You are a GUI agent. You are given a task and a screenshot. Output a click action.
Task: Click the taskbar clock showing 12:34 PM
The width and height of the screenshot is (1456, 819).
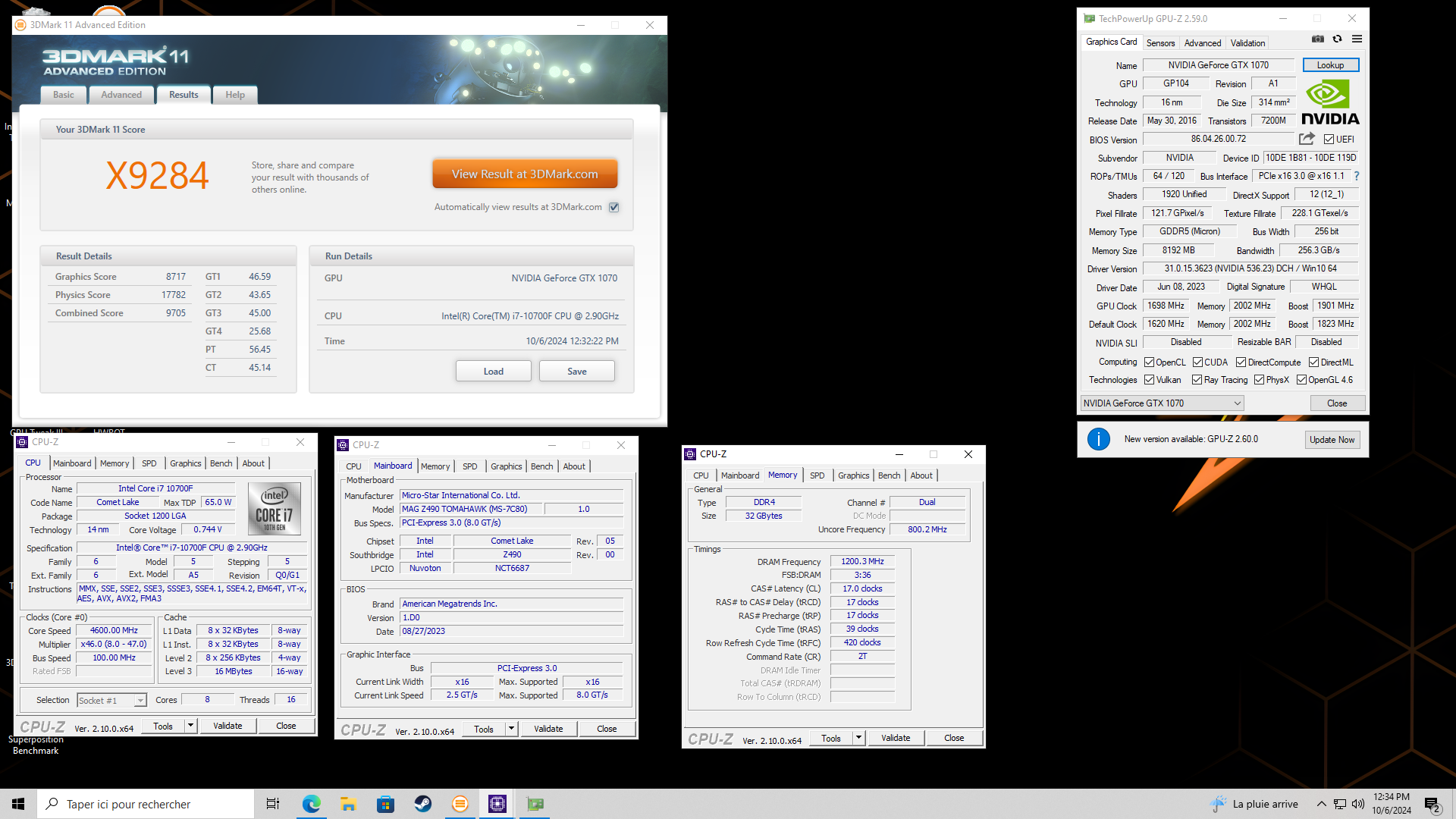point(1392,804)
